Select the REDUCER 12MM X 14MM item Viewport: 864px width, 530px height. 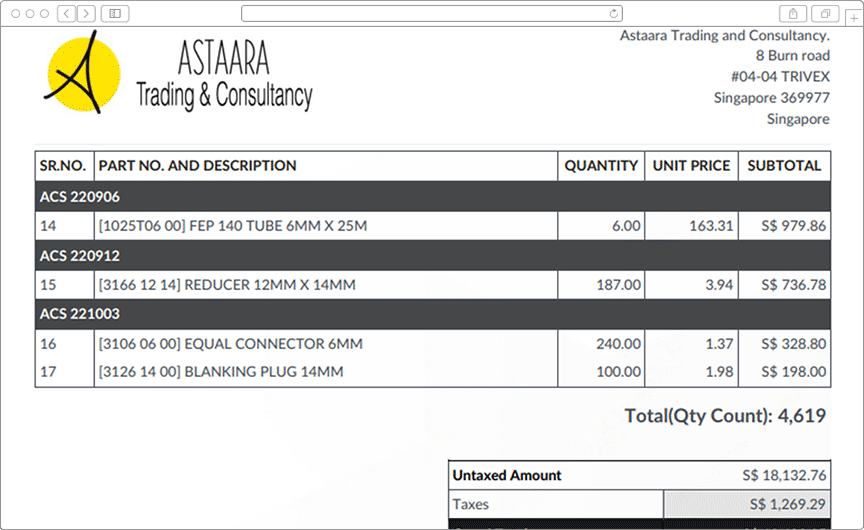pos(226,285)
